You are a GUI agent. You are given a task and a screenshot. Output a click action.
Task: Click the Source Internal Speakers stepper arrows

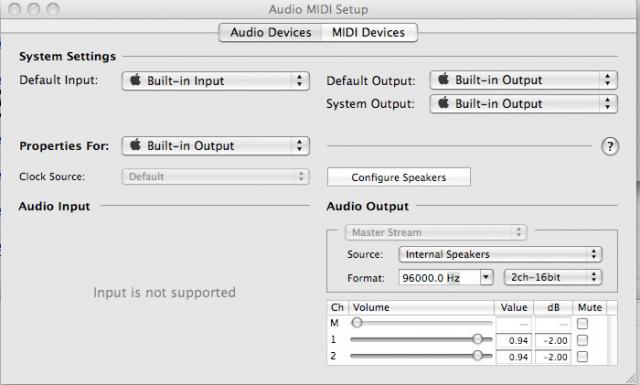(594, 254)
